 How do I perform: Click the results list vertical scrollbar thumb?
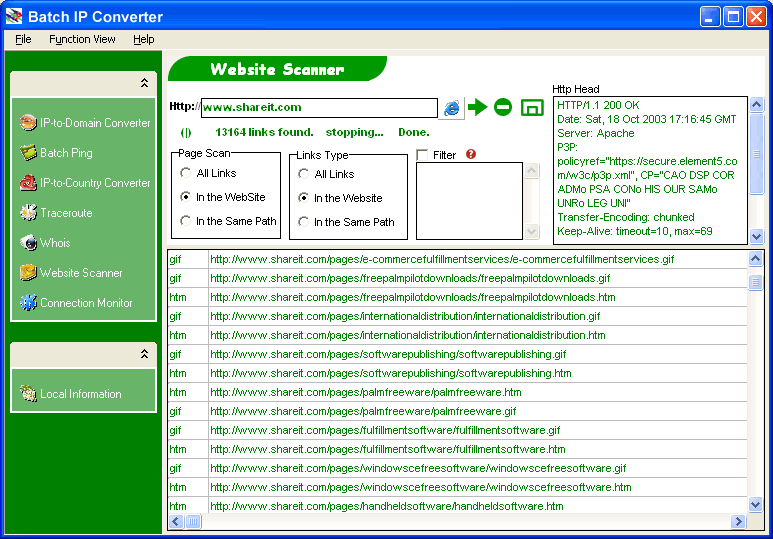(x=755, y=282)
